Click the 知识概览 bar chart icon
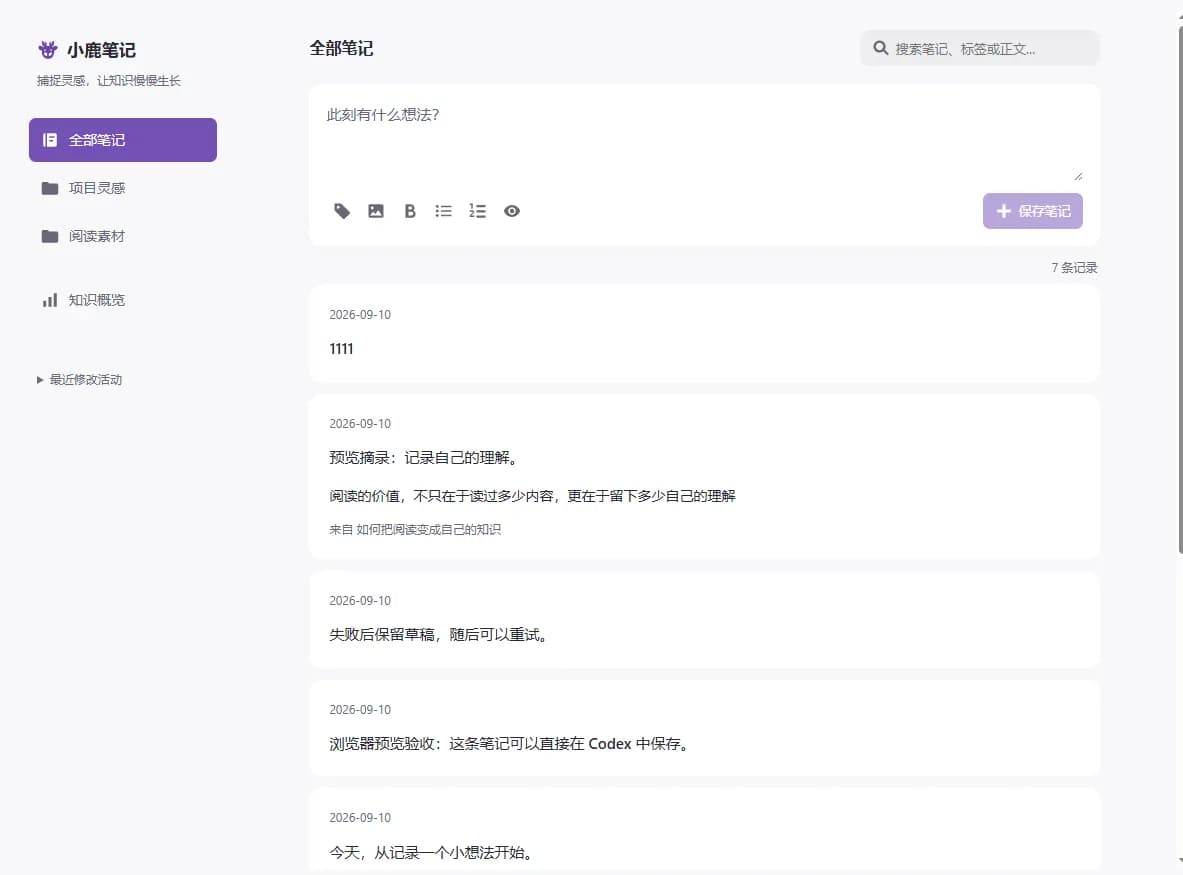This screenshot has width=1183, height=875. 50,300
